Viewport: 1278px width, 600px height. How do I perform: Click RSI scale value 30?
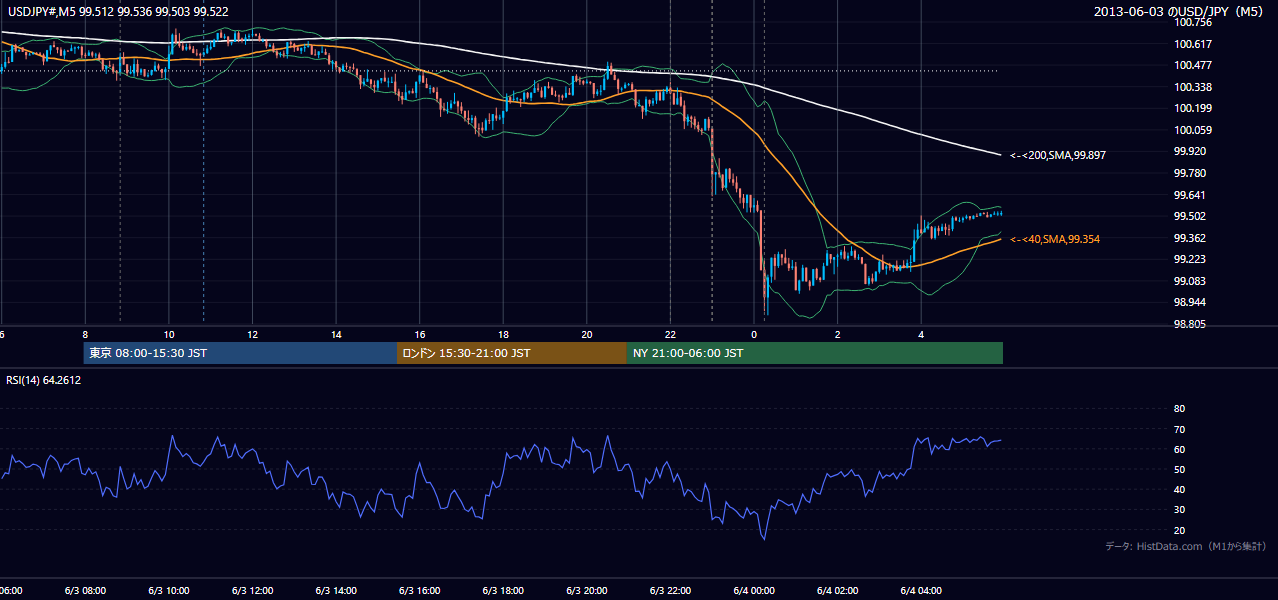(x=1179, y=510)
